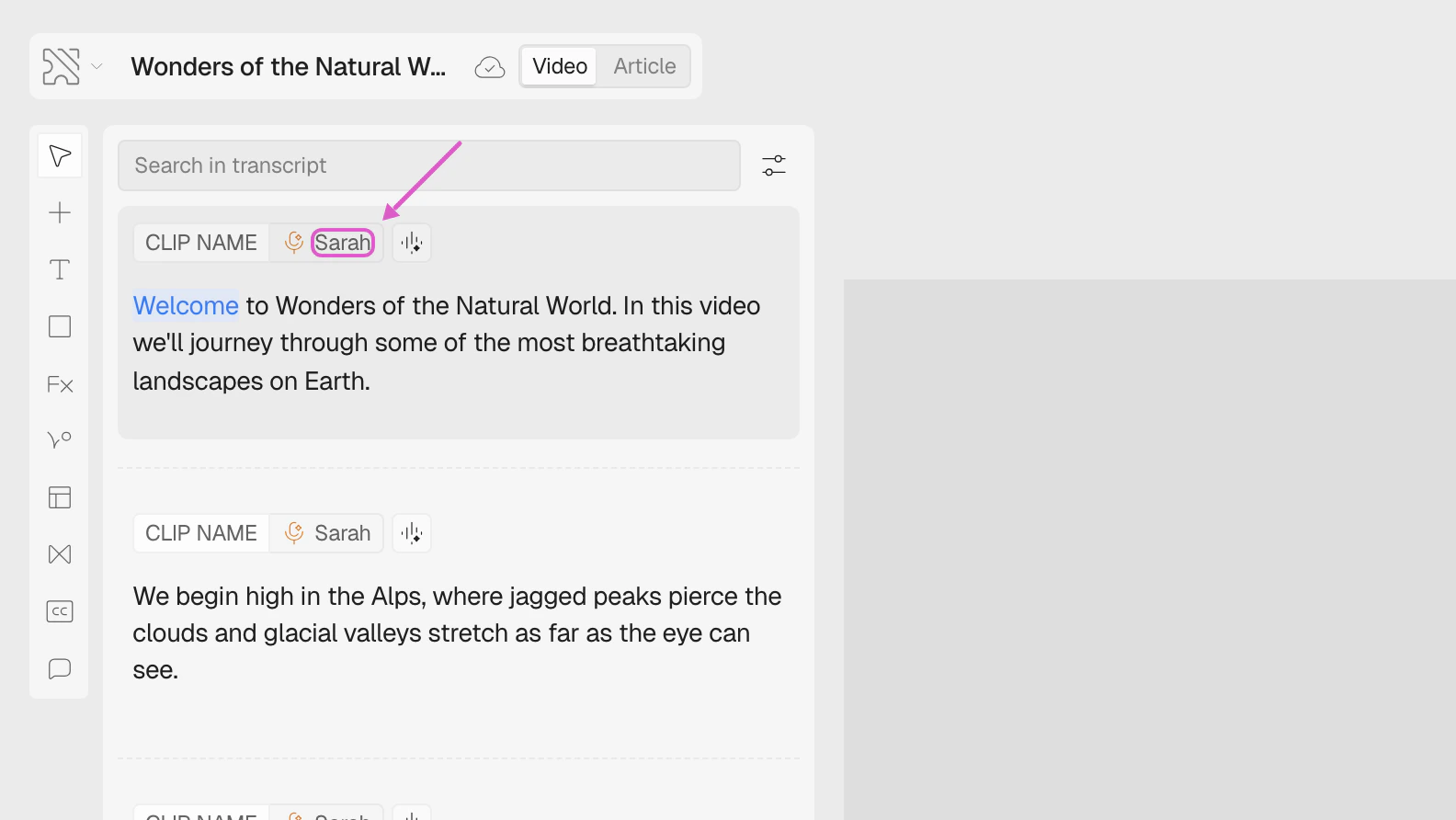Click CLIP NAME on the Welcome clip

pyautogui.click(x=201, y=243)
